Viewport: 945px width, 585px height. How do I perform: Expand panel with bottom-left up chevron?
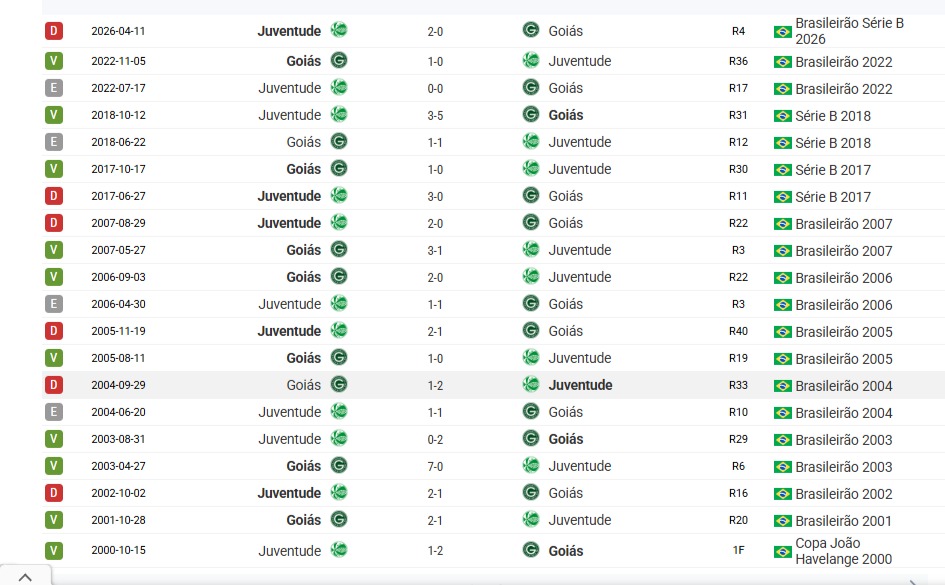click(x=25, y=577)
